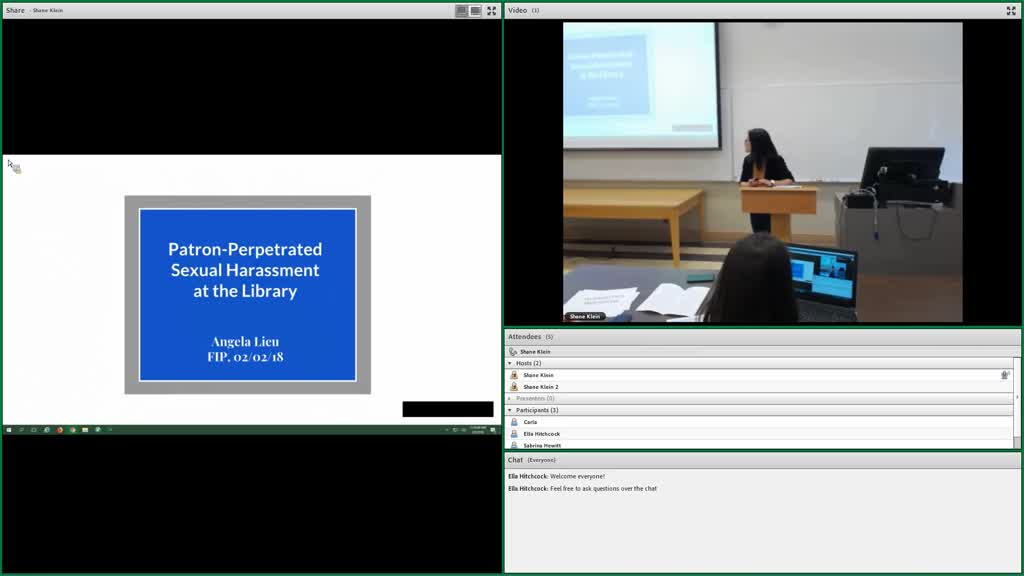Expand the Presenters (0) group
1024x576 pixels.
pos(510,398)
